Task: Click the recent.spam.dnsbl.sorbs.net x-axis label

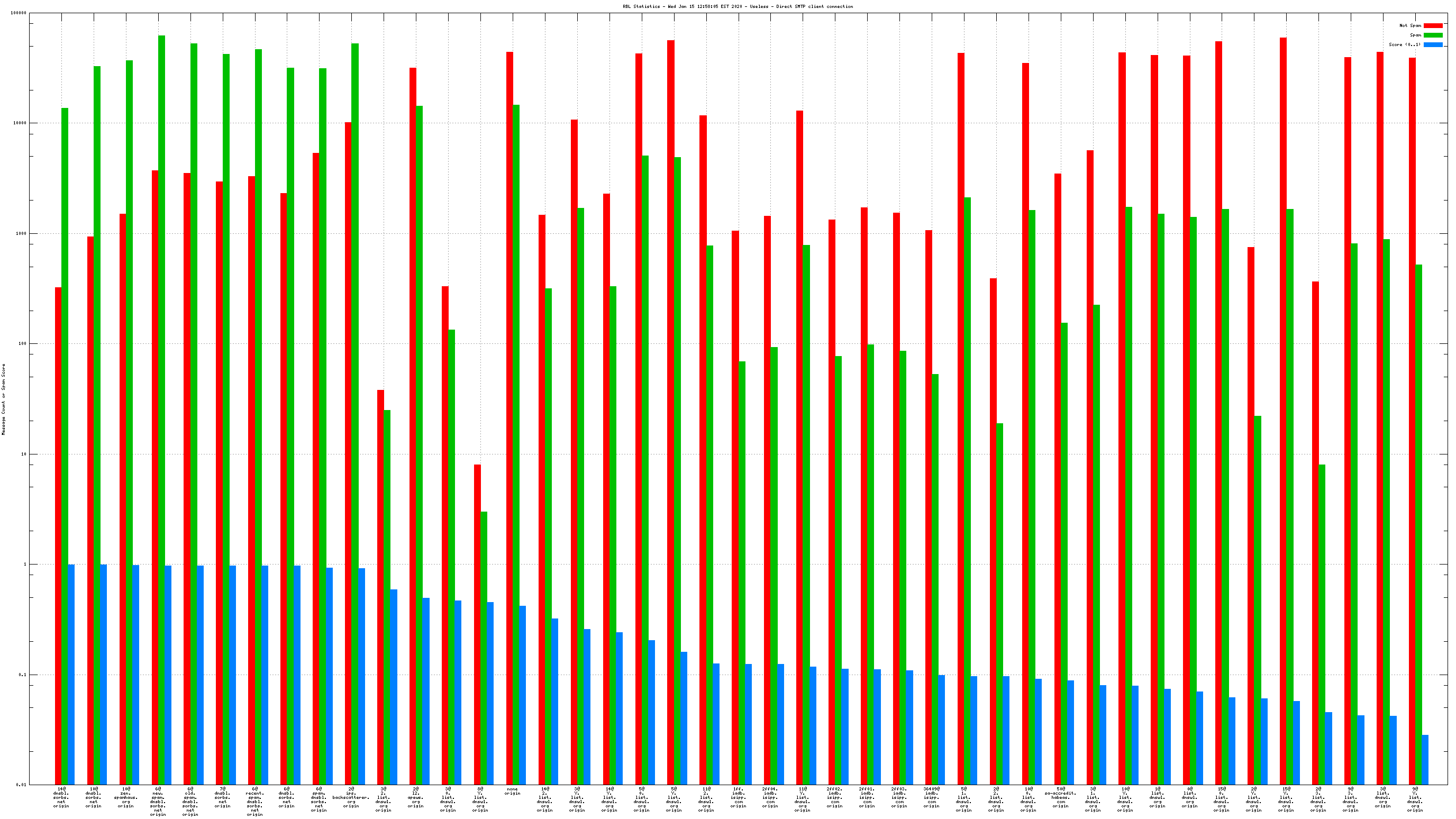Action: pyautogui.click(x=255, y=801)
